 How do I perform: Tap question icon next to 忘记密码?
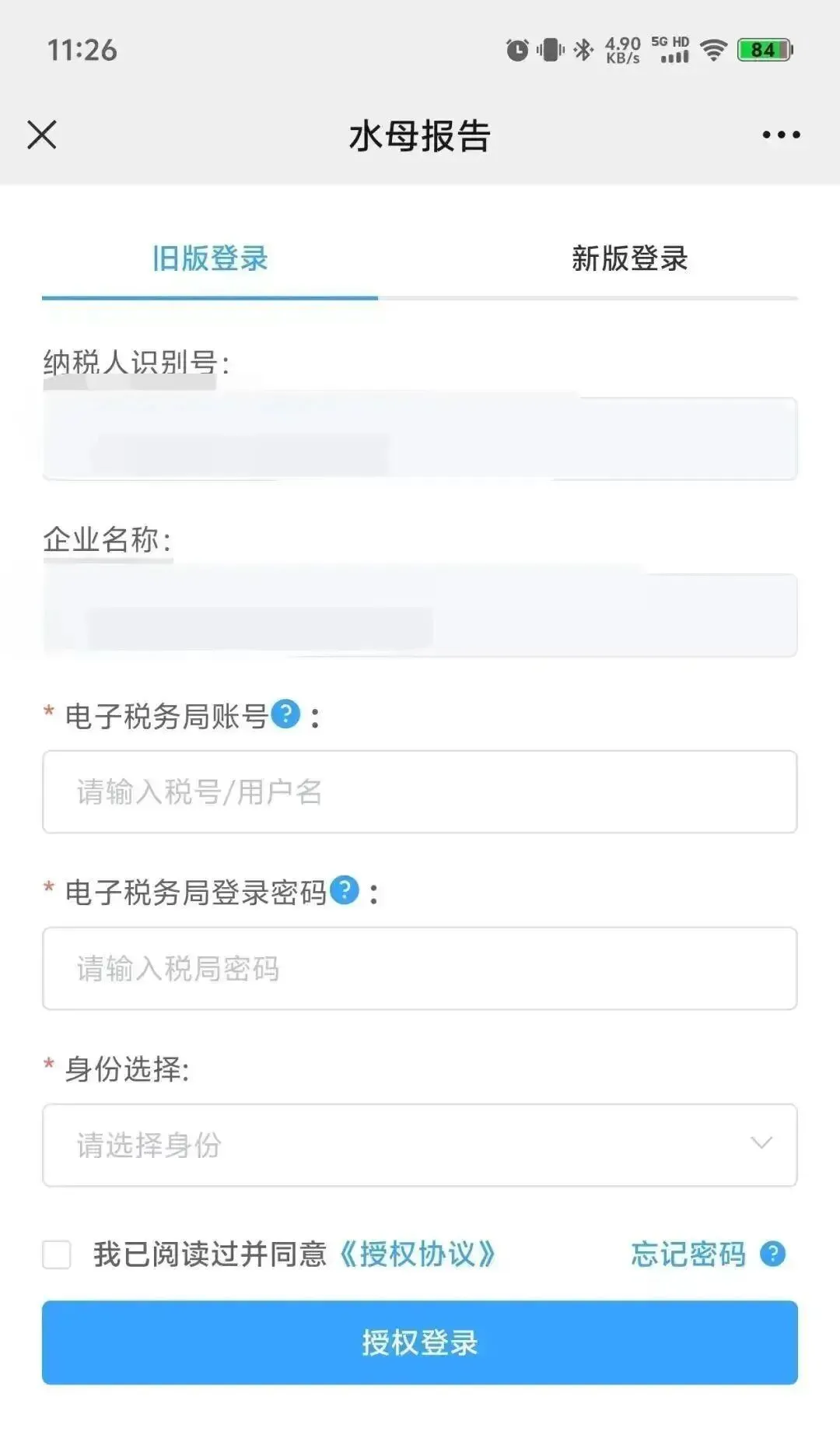click(x=772, y=1254)
